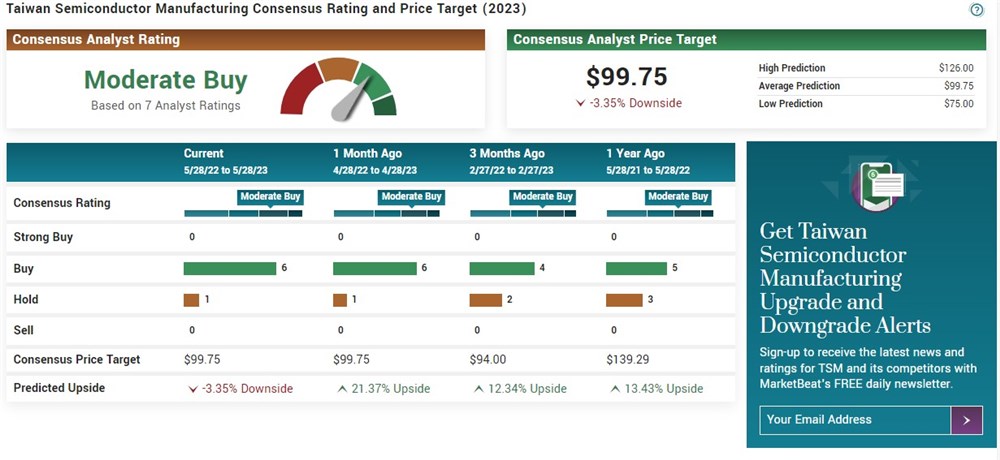Viewport: 1000px width, 460px height.
Task: Select the 1 Month Ago column header
Action: 368,153
